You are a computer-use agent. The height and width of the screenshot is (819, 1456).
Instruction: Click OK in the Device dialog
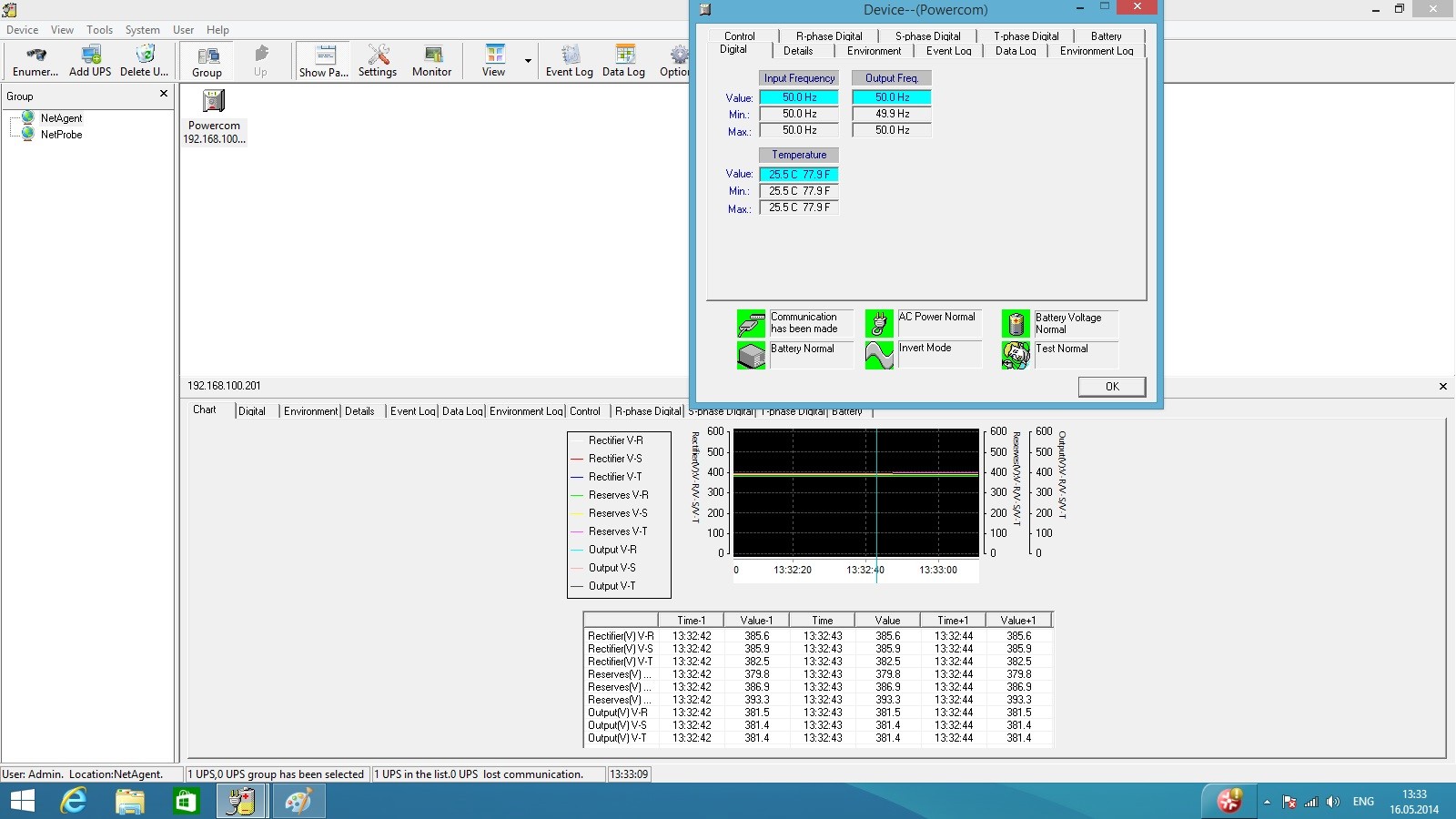click(x=1111, y=387)
